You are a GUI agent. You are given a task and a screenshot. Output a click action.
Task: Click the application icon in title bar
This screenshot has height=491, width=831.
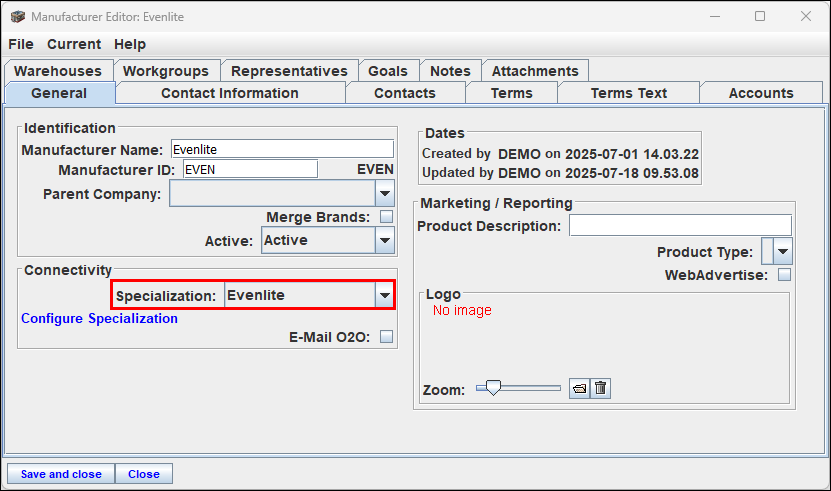click(x=17, y=16)
